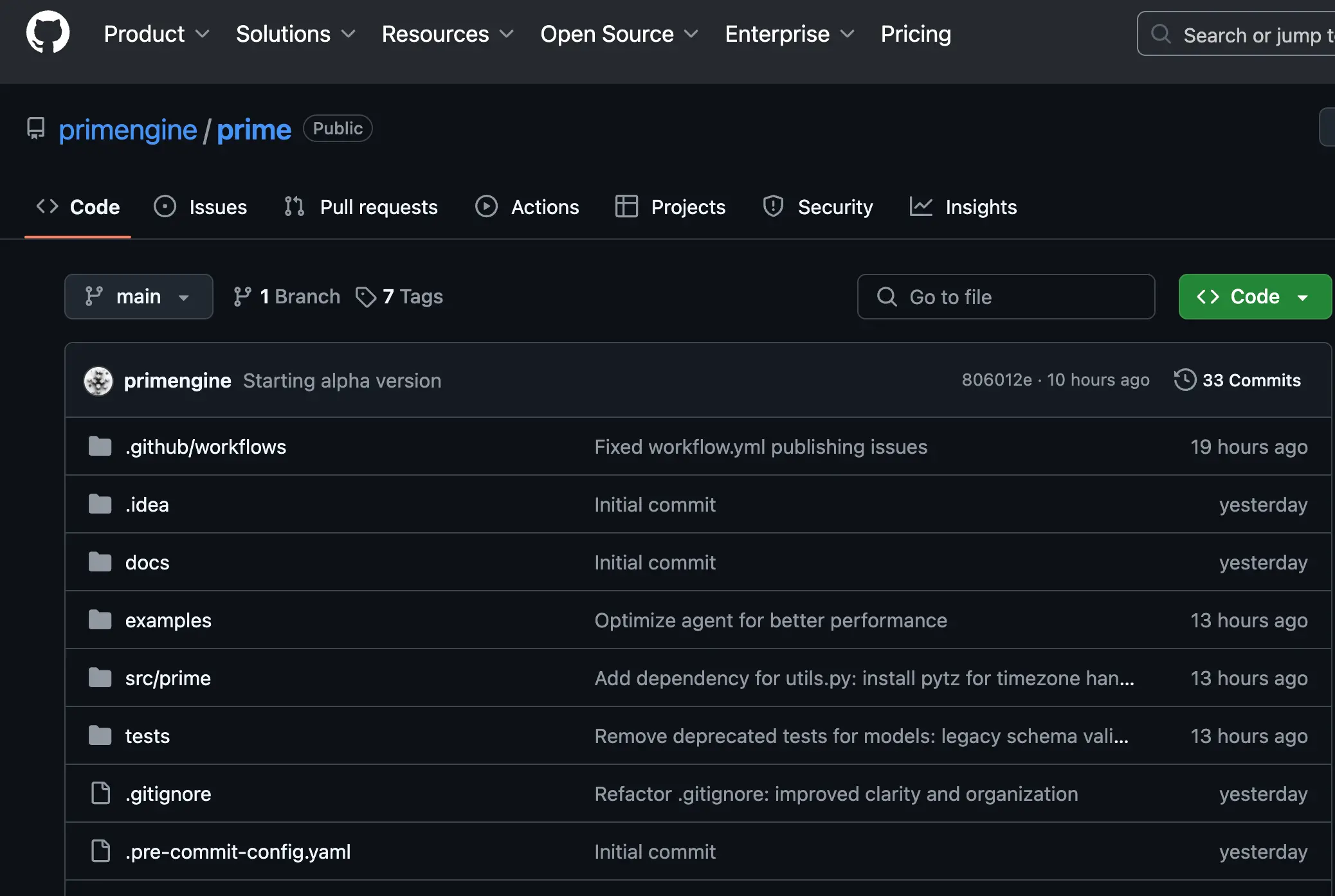Click the tests folder icon
The width and height of the screenshot is (1335, 896).
100,736
